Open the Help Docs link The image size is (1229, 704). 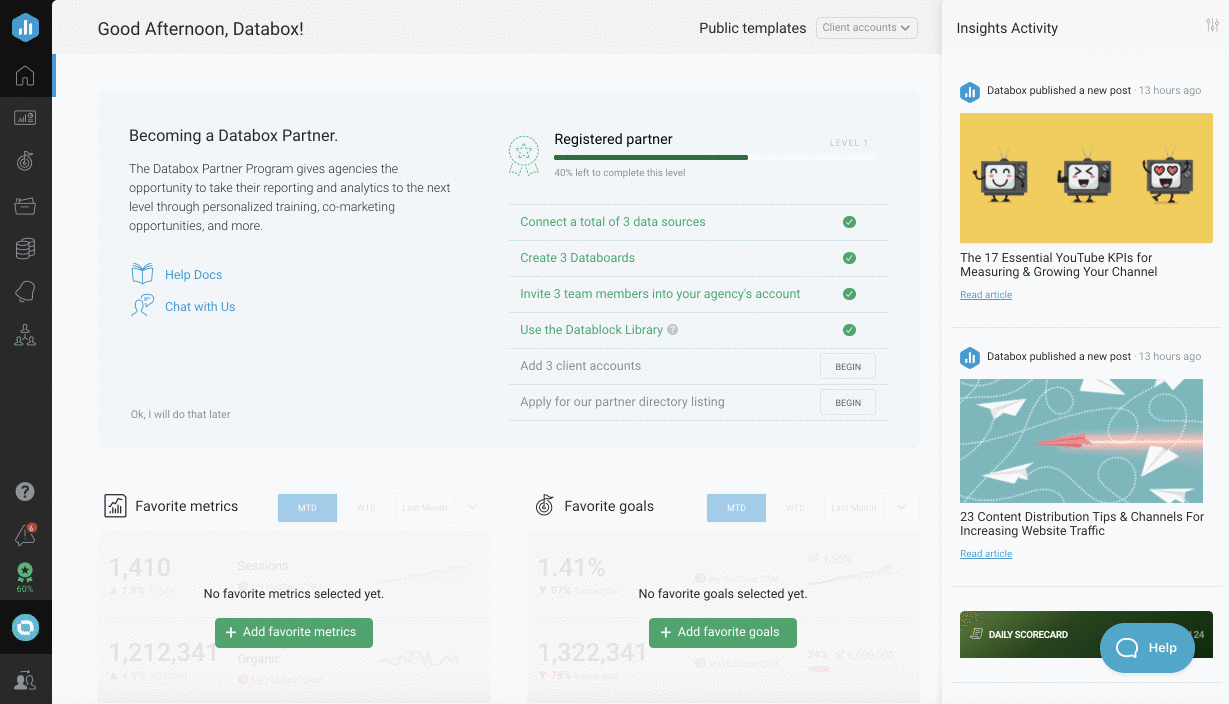(x=194, y=275)
